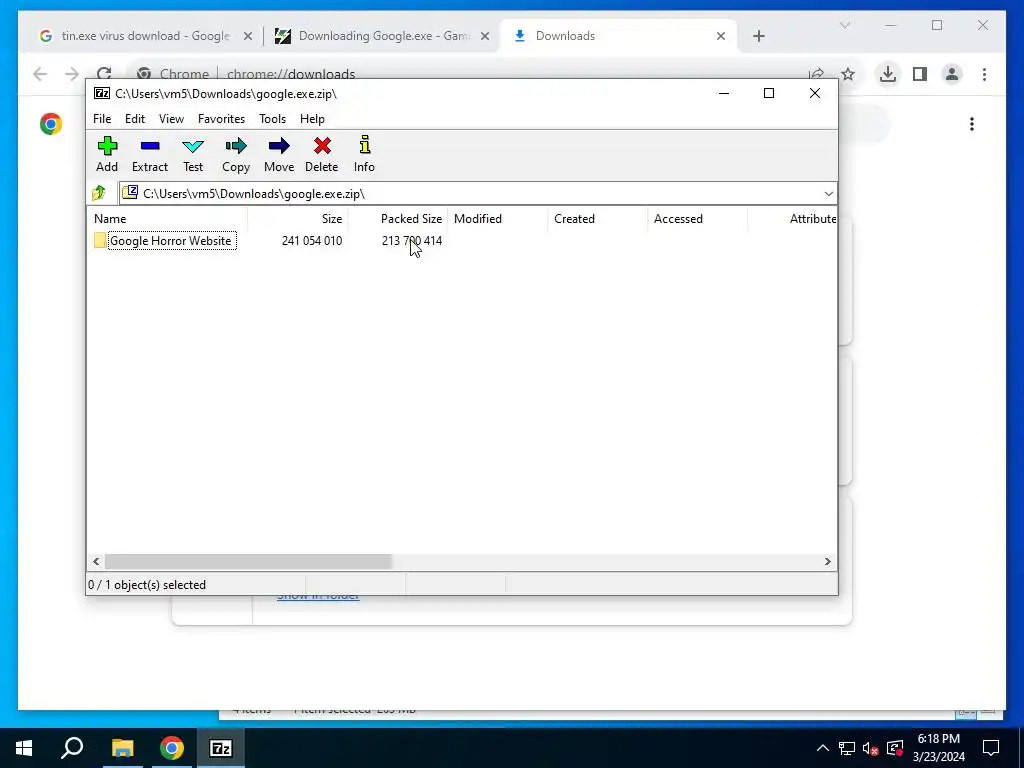Image resolution: width=1024 pixels, height=768 pixels.
Task: Click the 7-Zip title bar icon
Action: [x=102, y=93]
